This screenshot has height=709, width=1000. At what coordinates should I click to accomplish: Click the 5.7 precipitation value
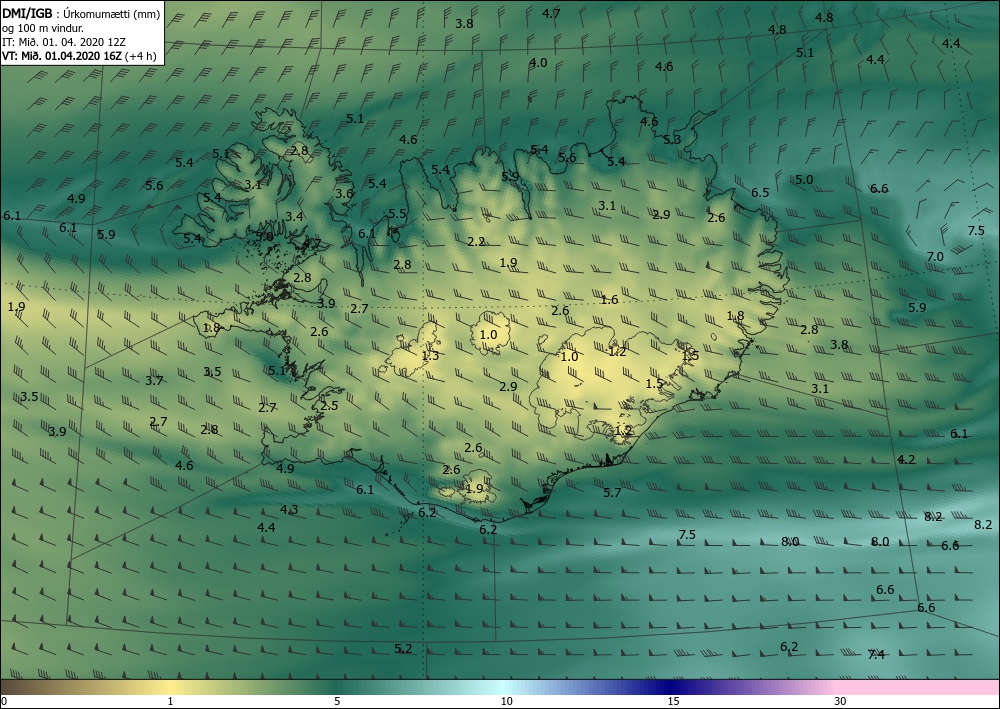coord(612,492)
